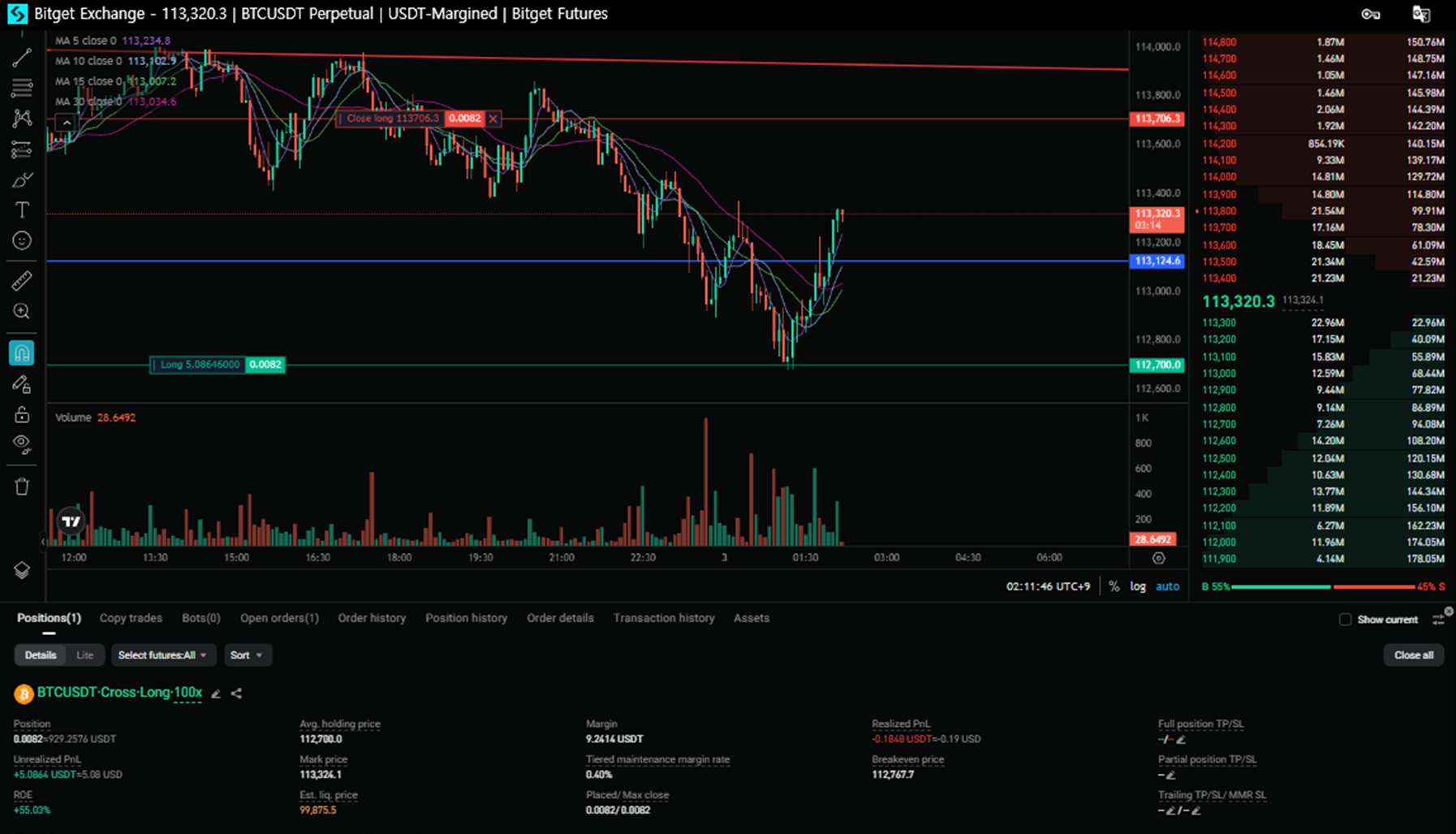
Task: Click the Bitget logo in title bar
Action: pos(17,14)
